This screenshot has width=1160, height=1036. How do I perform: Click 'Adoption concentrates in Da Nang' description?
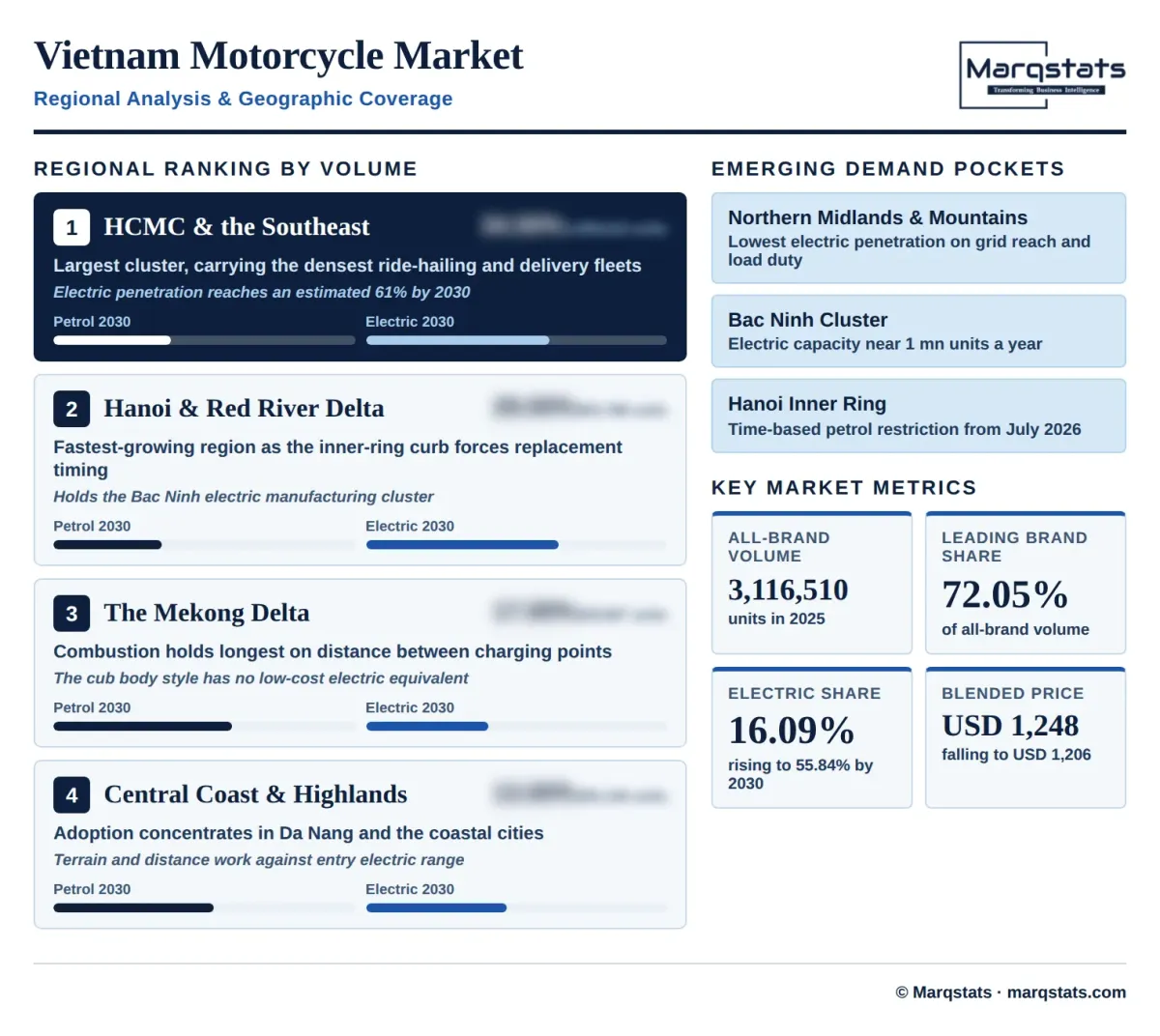(299, 834)
